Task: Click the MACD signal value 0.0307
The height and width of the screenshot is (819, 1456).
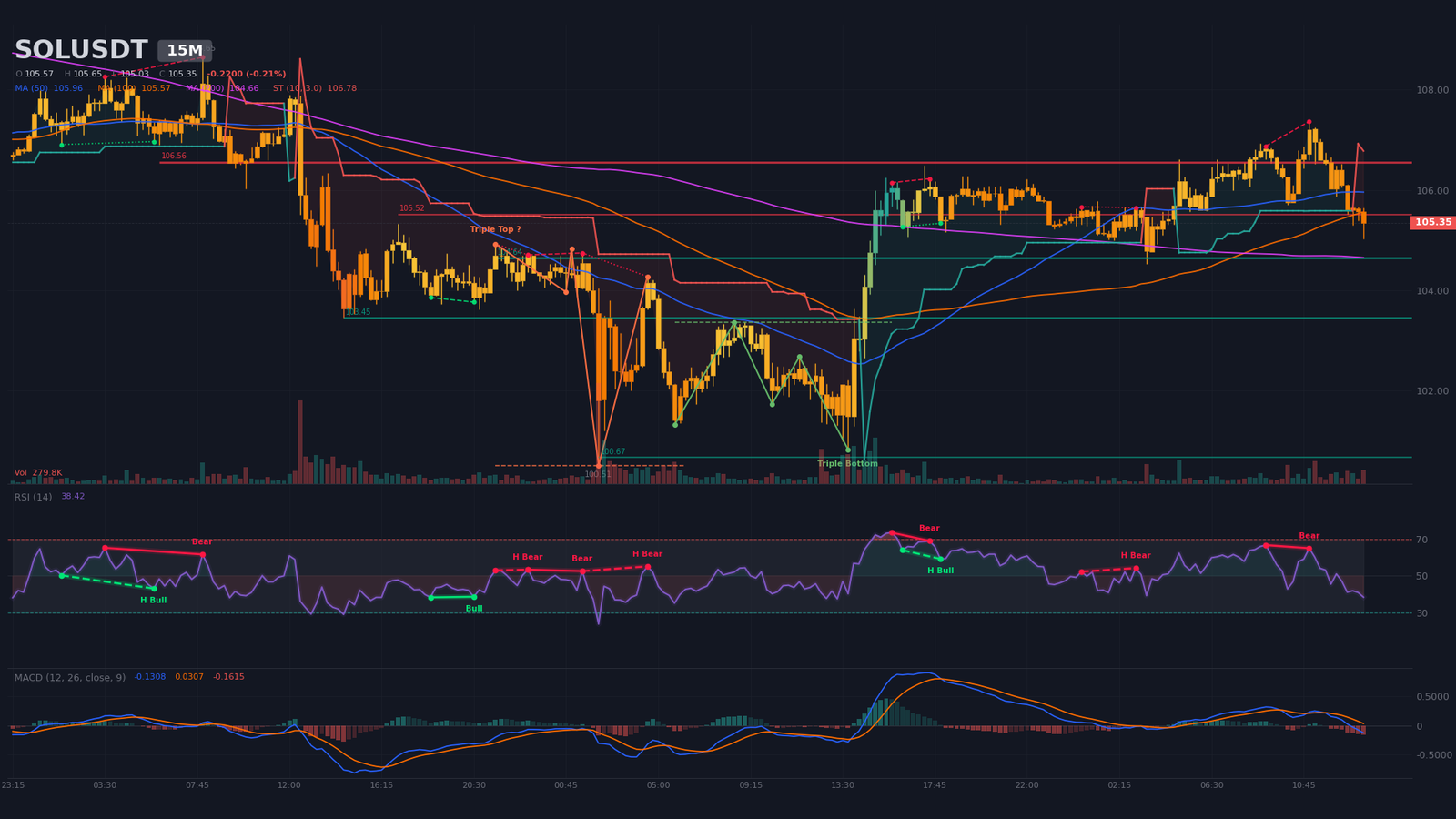Action: 189,677
